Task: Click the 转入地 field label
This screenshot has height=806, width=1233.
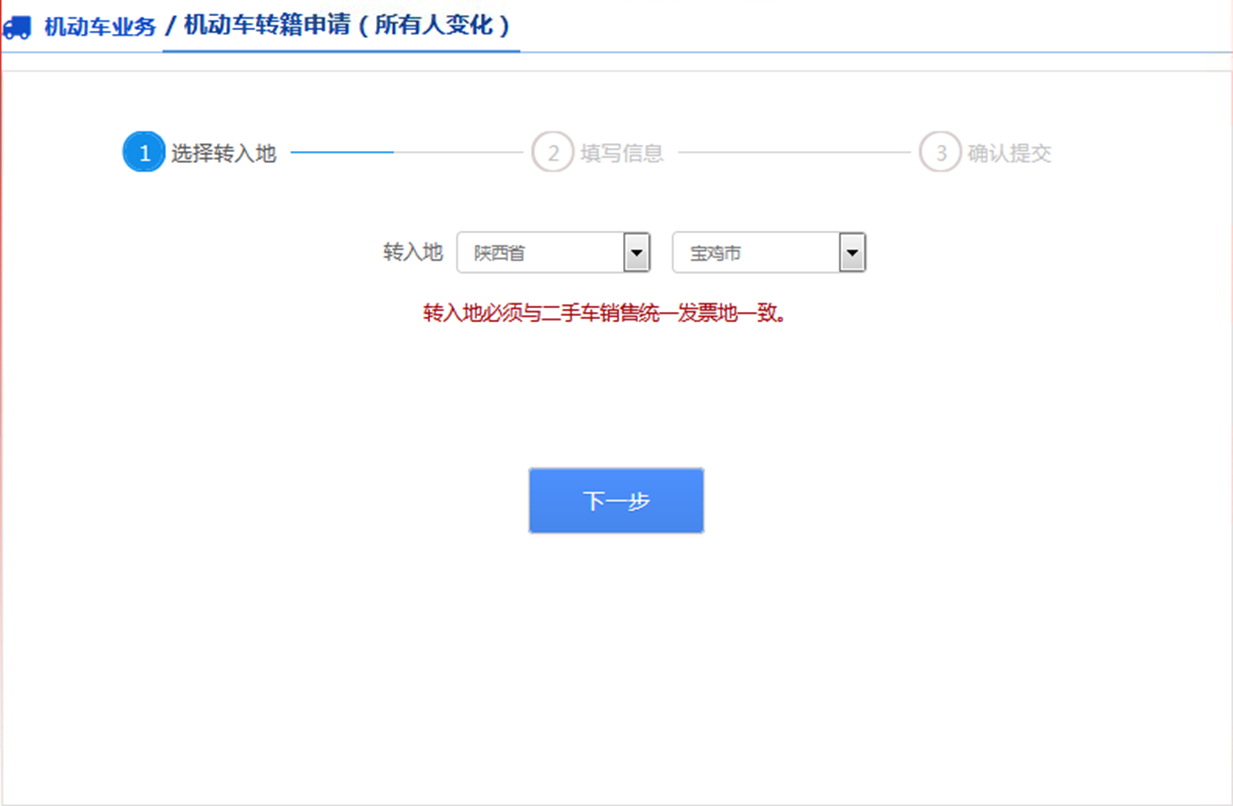Action: tap(412, 253)
